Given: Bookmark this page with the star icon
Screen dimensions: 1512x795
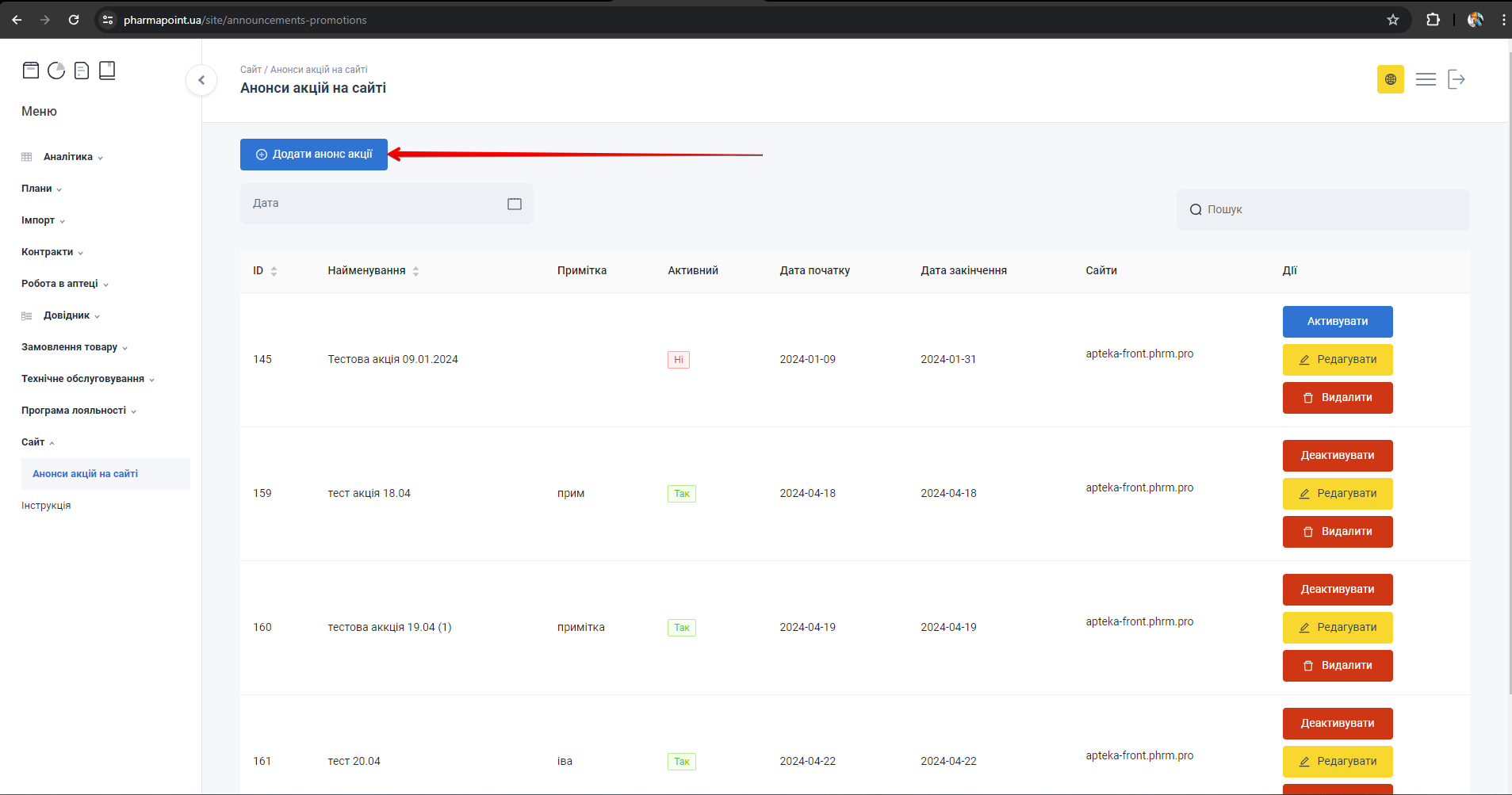Looking at the screenshot, I should coord(1393,20).
